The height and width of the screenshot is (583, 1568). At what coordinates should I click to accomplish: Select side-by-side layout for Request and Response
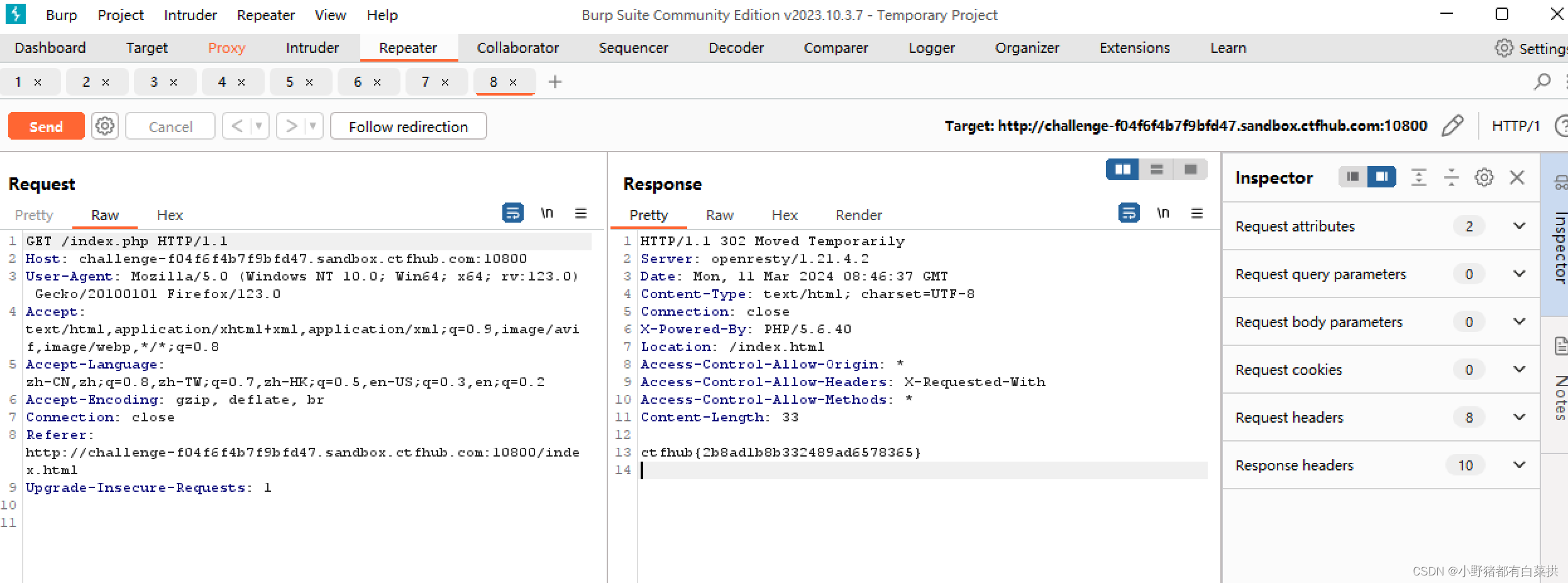(1123, 169)
